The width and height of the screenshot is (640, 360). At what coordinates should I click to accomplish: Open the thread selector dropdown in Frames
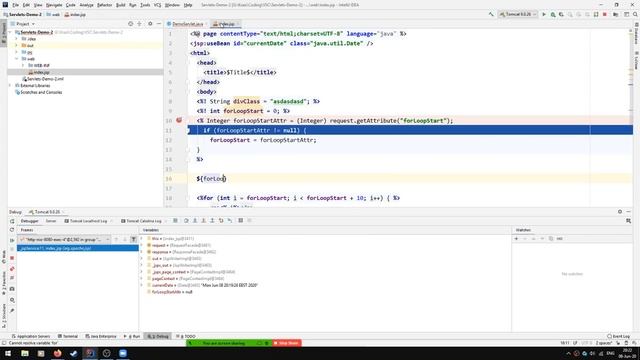click(64, 240)
